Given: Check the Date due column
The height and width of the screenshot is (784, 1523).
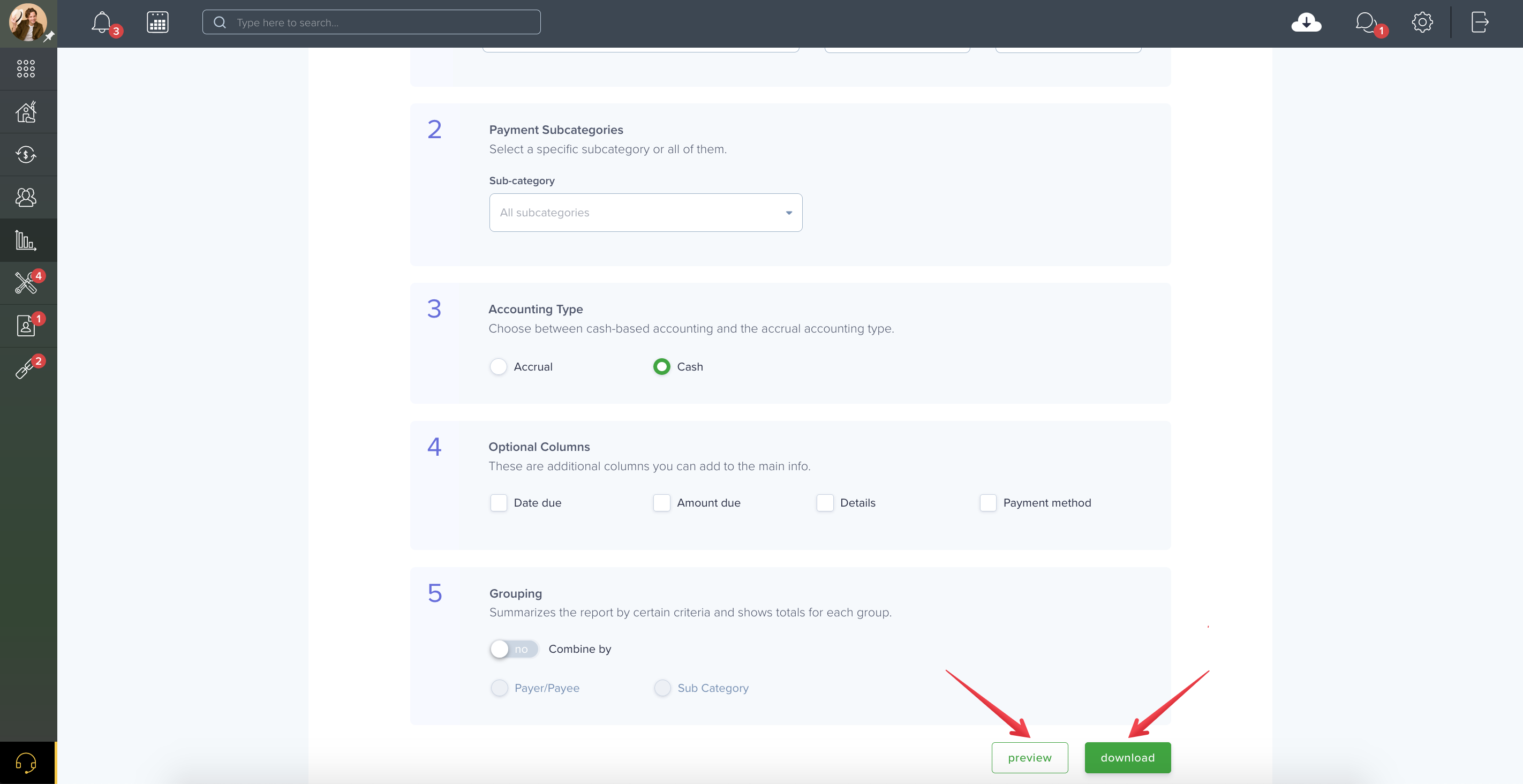Looking at the screenshot, I should (499, 502).
